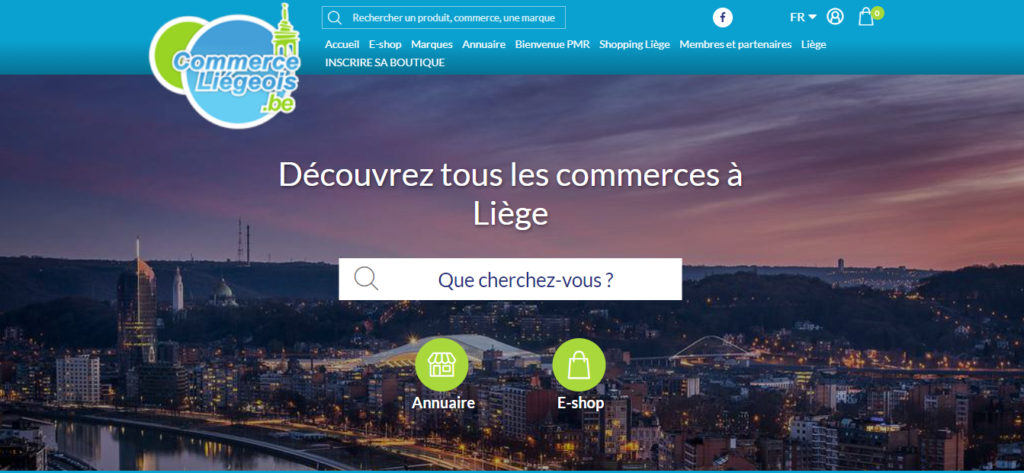Open the Accueil menu item
Screen dimensions: 1024x473
tap(342, 44)
